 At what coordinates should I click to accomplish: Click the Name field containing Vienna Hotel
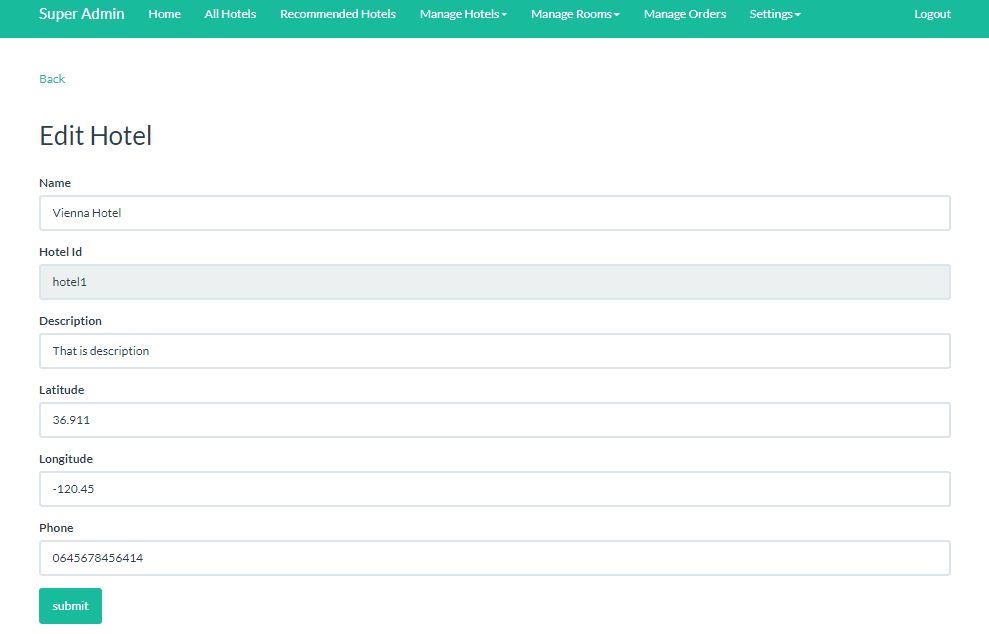coord(494,213)
